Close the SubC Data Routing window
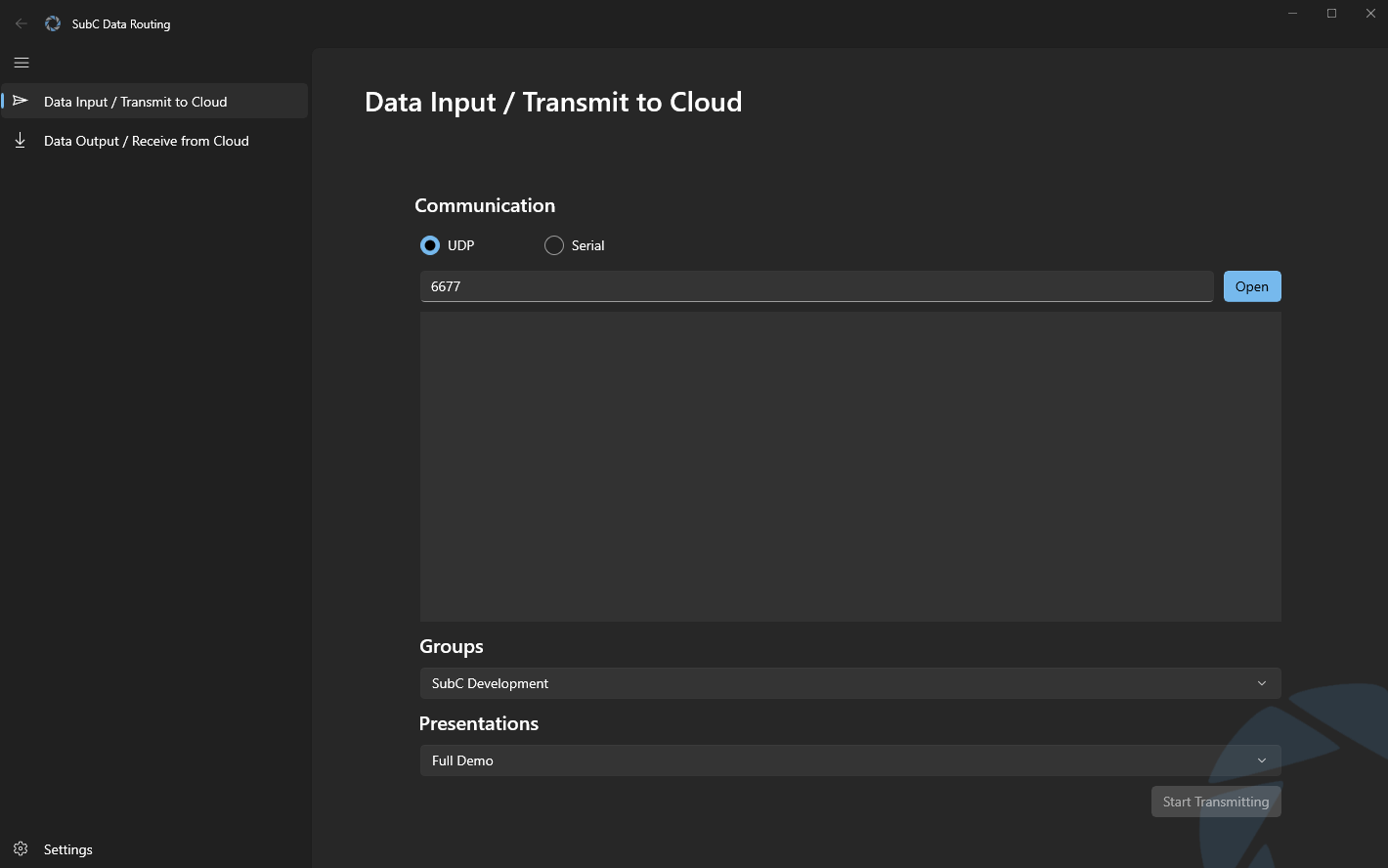Viewport: 1388px width, 868px height. pos(1370,14)
